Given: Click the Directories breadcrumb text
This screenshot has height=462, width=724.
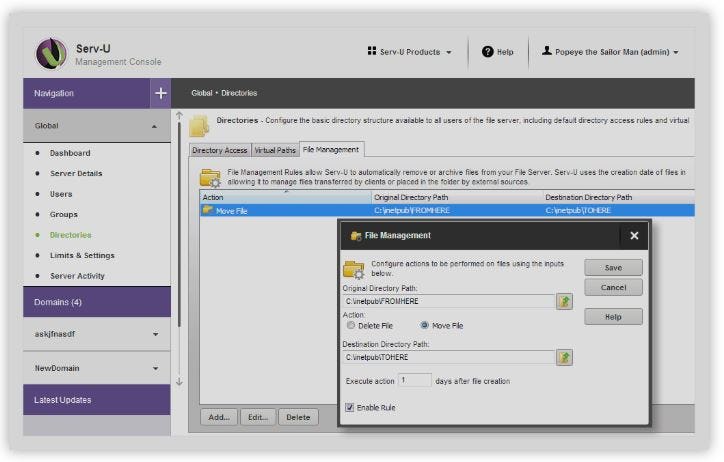Looking at the screenshot, I should [239, 93].
